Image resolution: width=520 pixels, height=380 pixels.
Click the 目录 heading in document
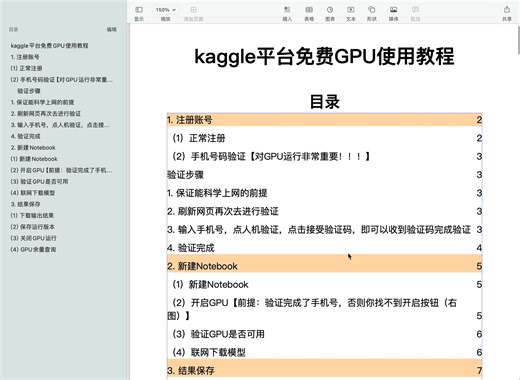pos(325,102)
